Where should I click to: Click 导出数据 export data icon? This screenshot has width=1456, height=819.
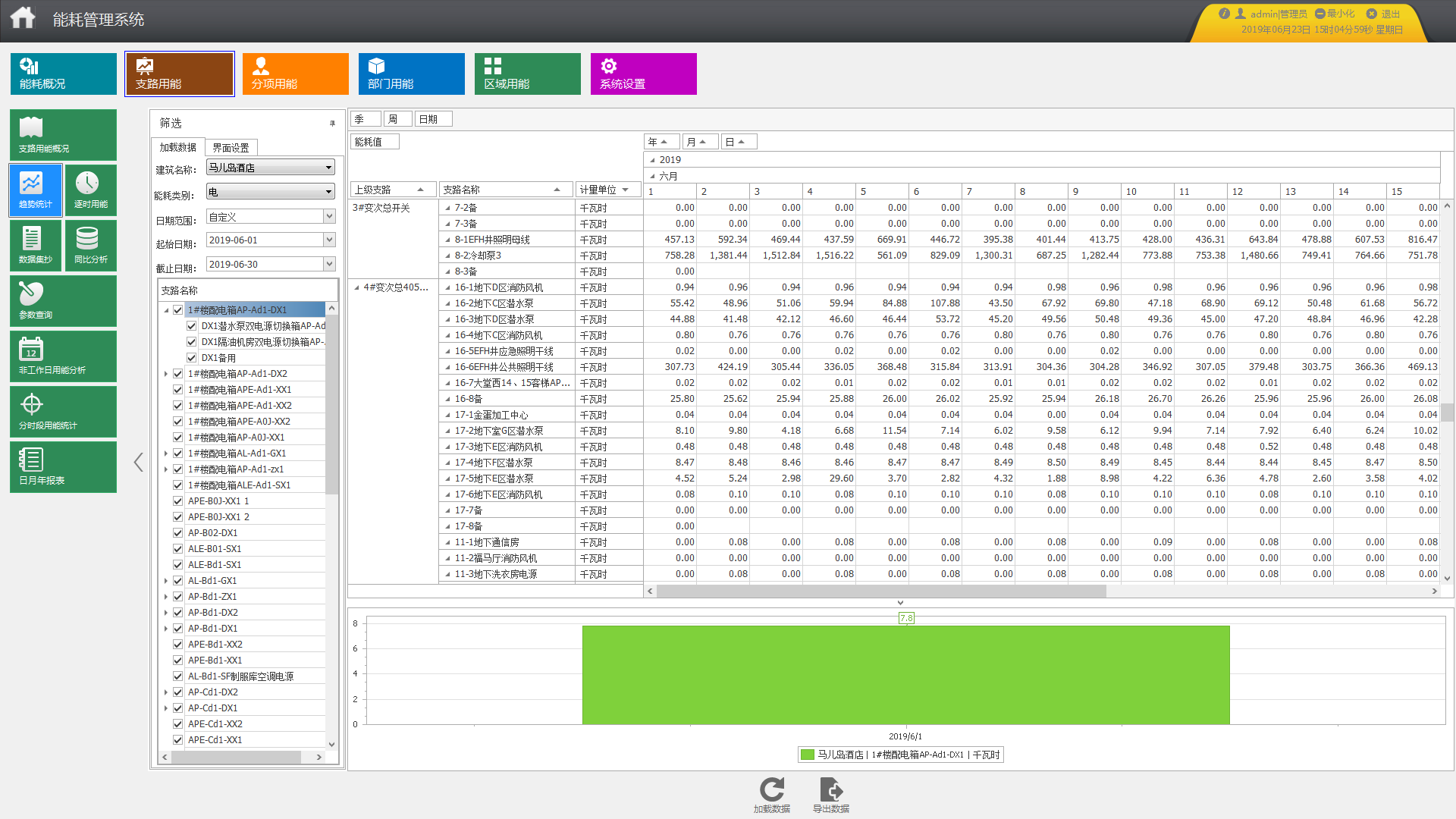(831, 789)
